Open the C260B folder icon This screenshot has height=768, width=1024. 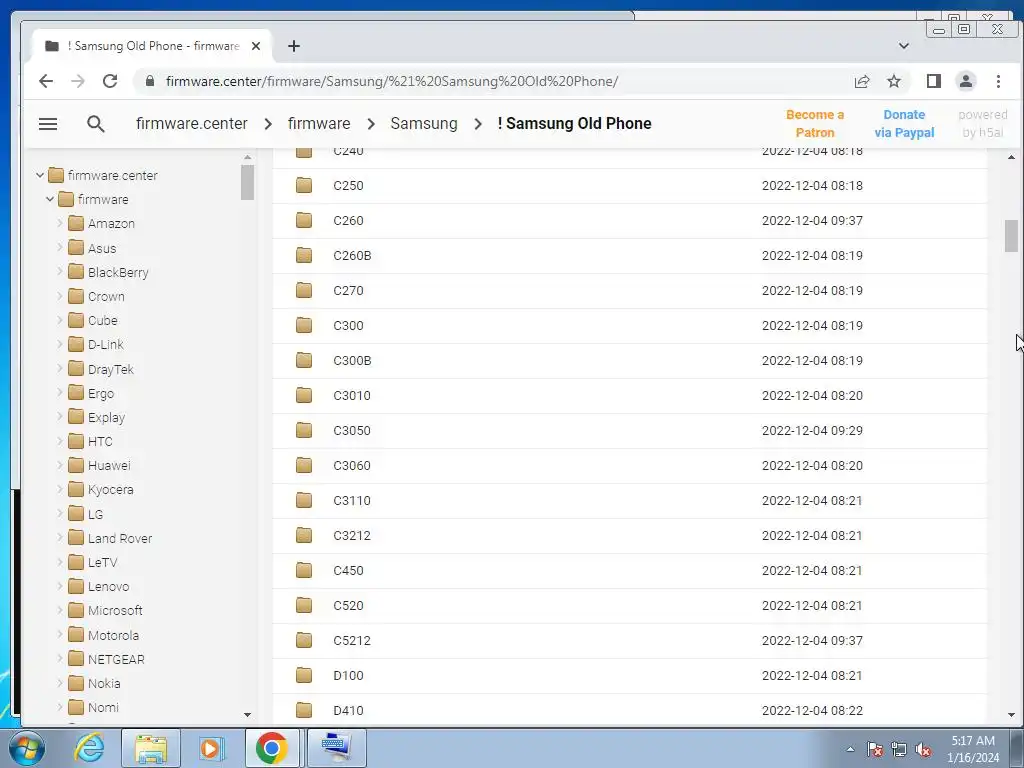click(304, 255)
